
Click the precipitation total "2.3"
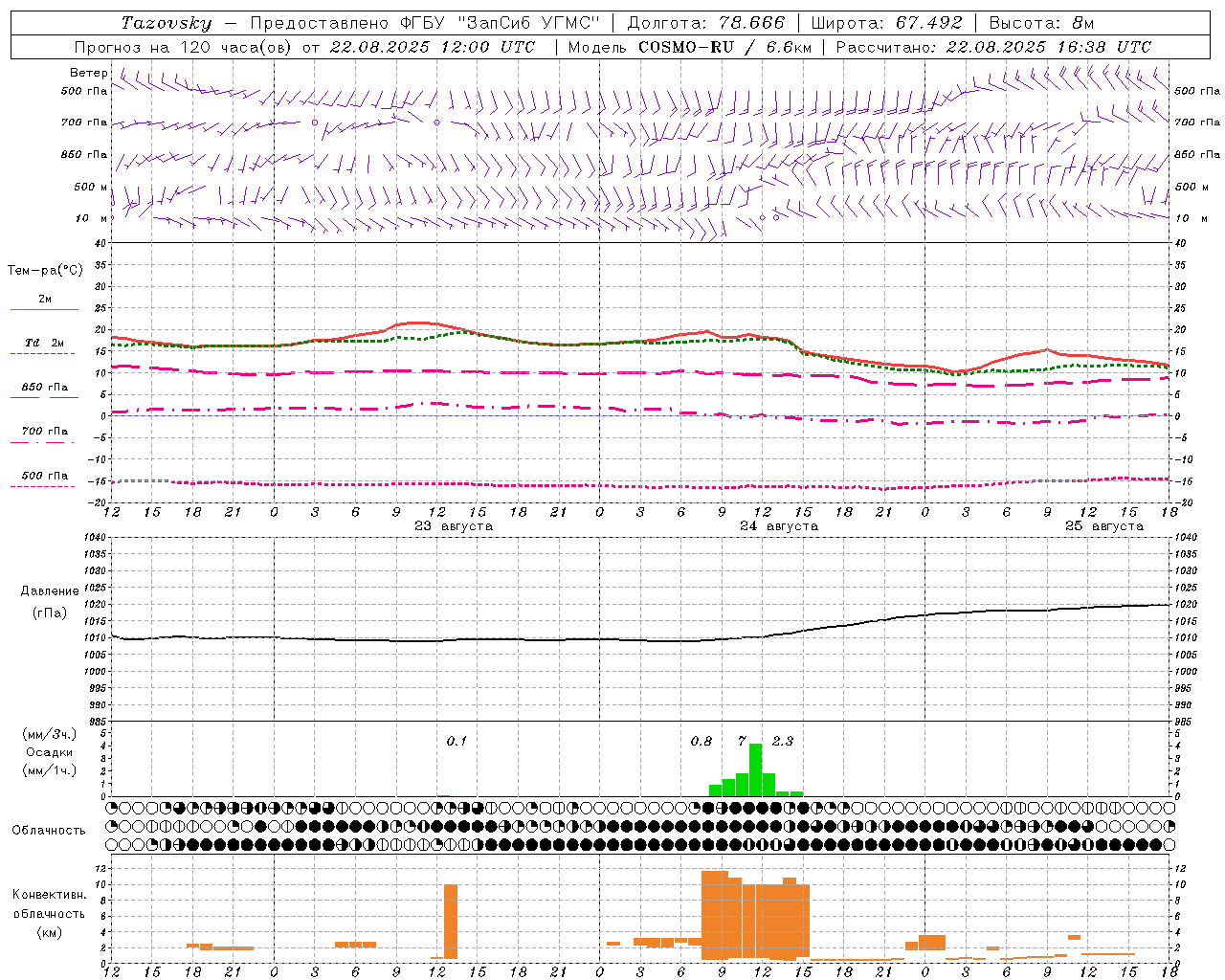click(783, 742)
